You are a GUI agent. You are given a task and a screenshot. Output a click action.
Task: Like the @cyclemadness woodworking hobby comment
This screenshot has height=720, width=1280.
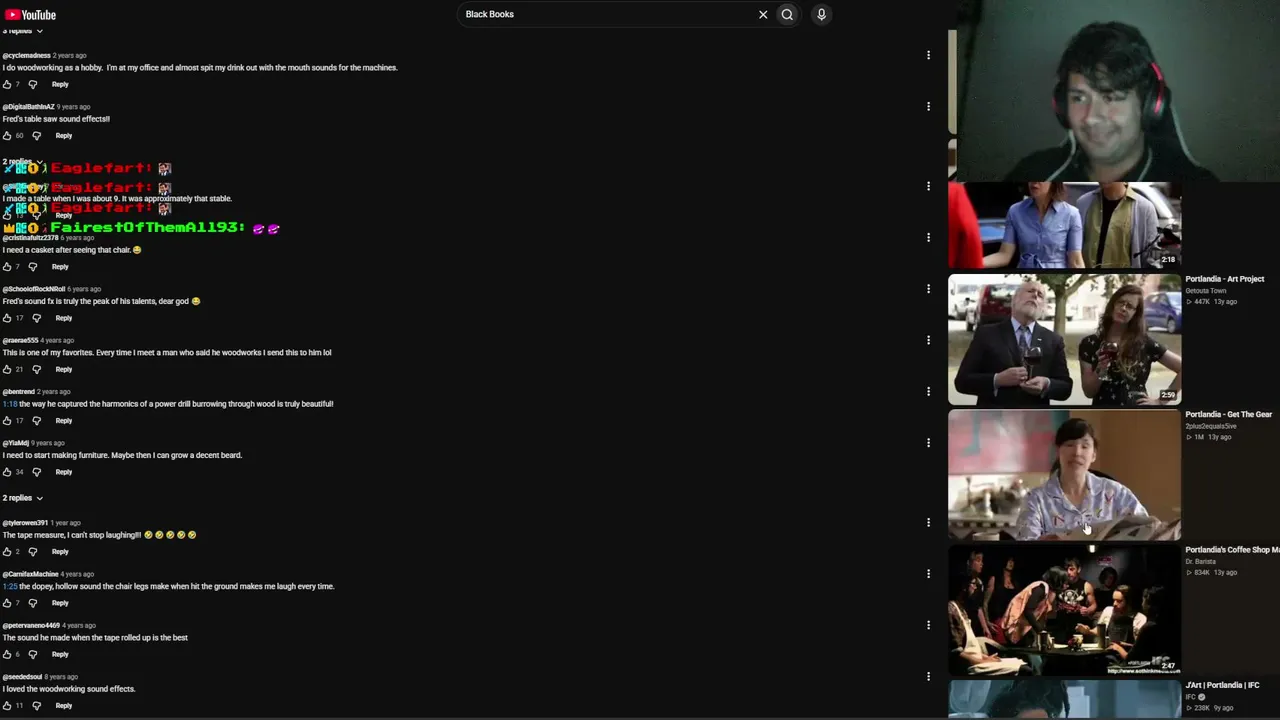point(7,84)
